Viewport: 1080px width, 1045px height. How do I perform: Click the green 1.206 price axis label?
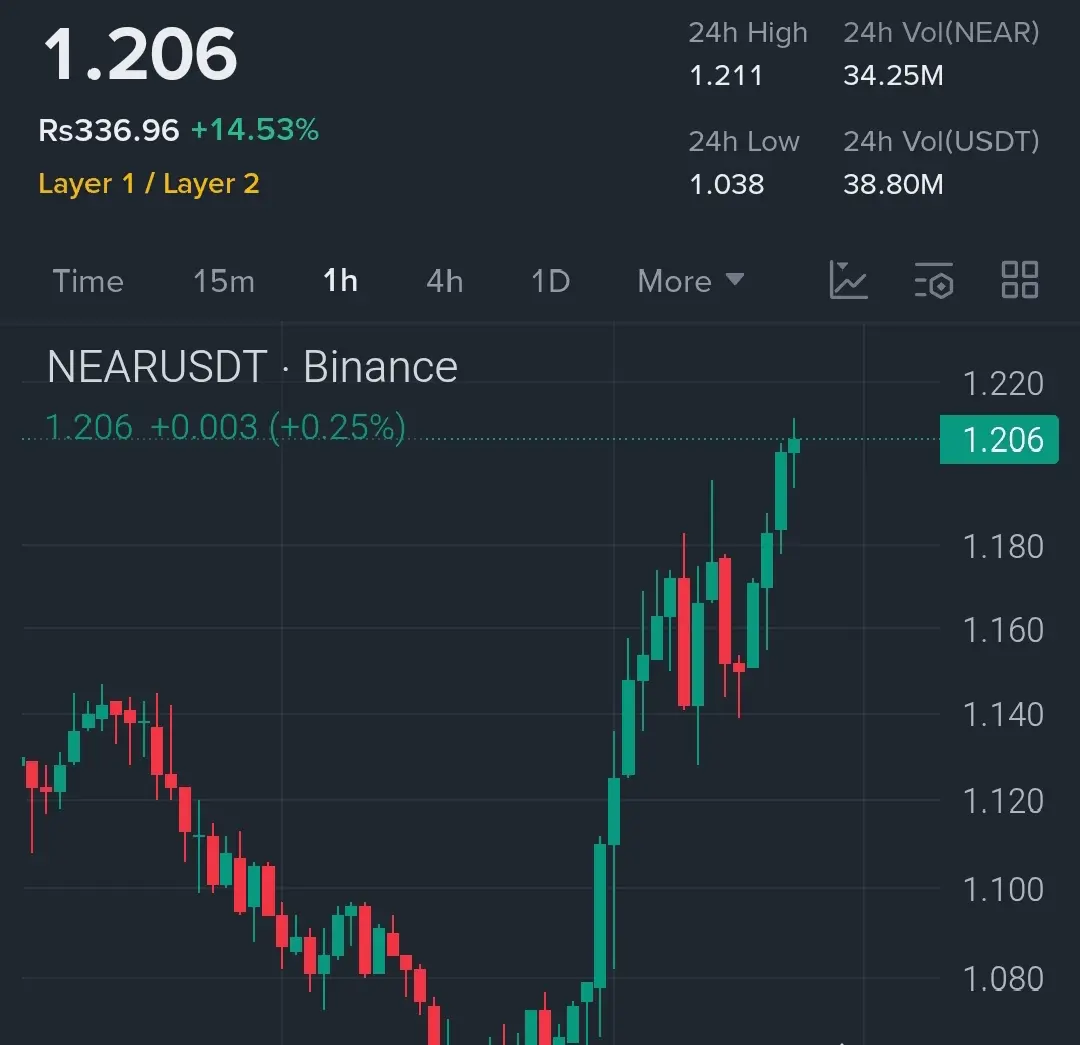(x=999, y=439)
